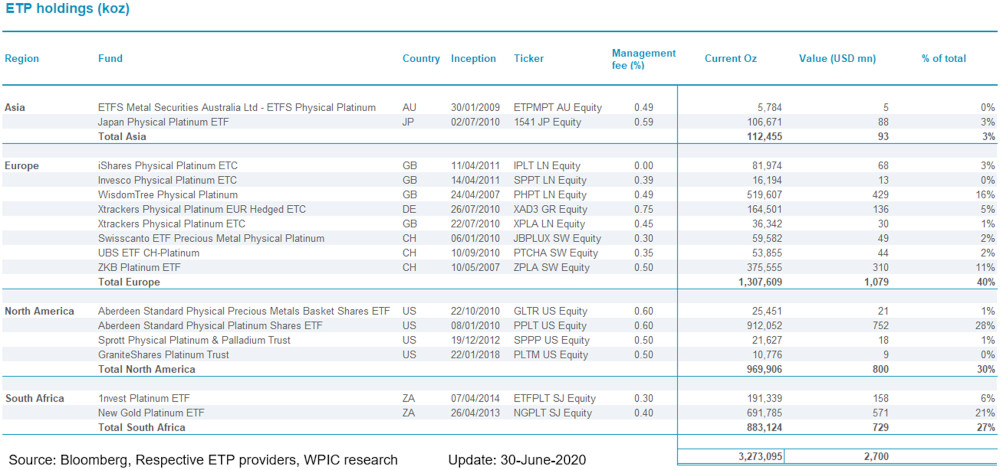
Task: Click the Inception column header
Action: click(473, 59)
